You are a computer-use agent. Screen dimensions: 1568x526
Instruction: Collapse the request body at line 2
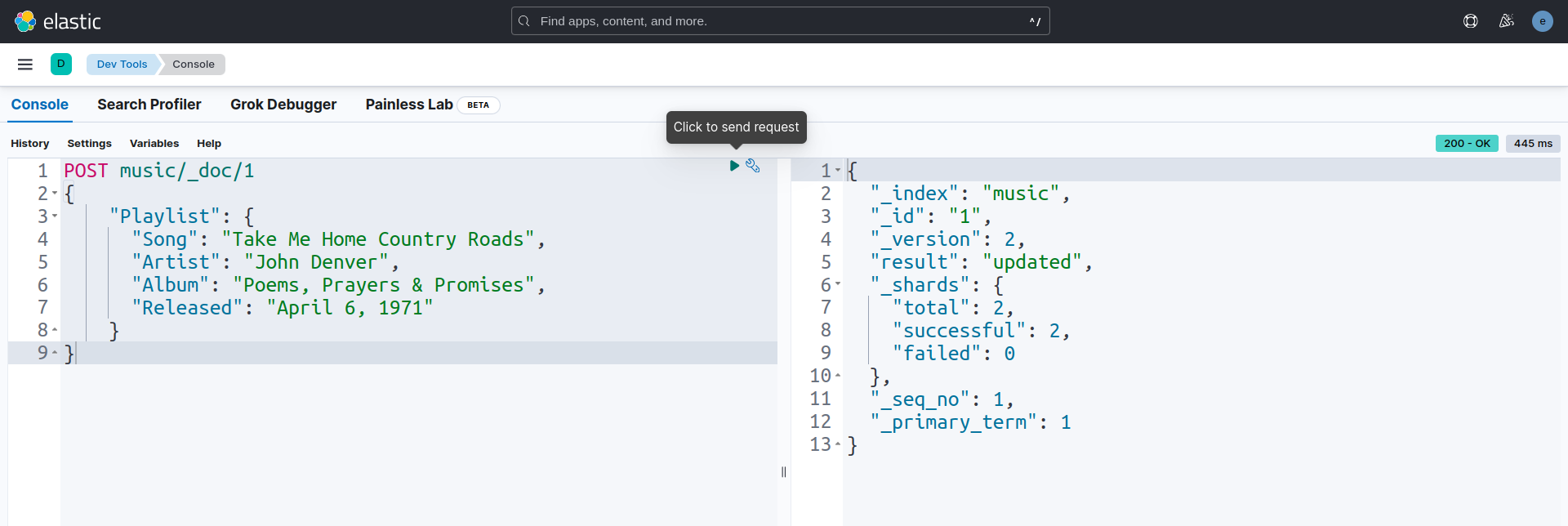55,194
